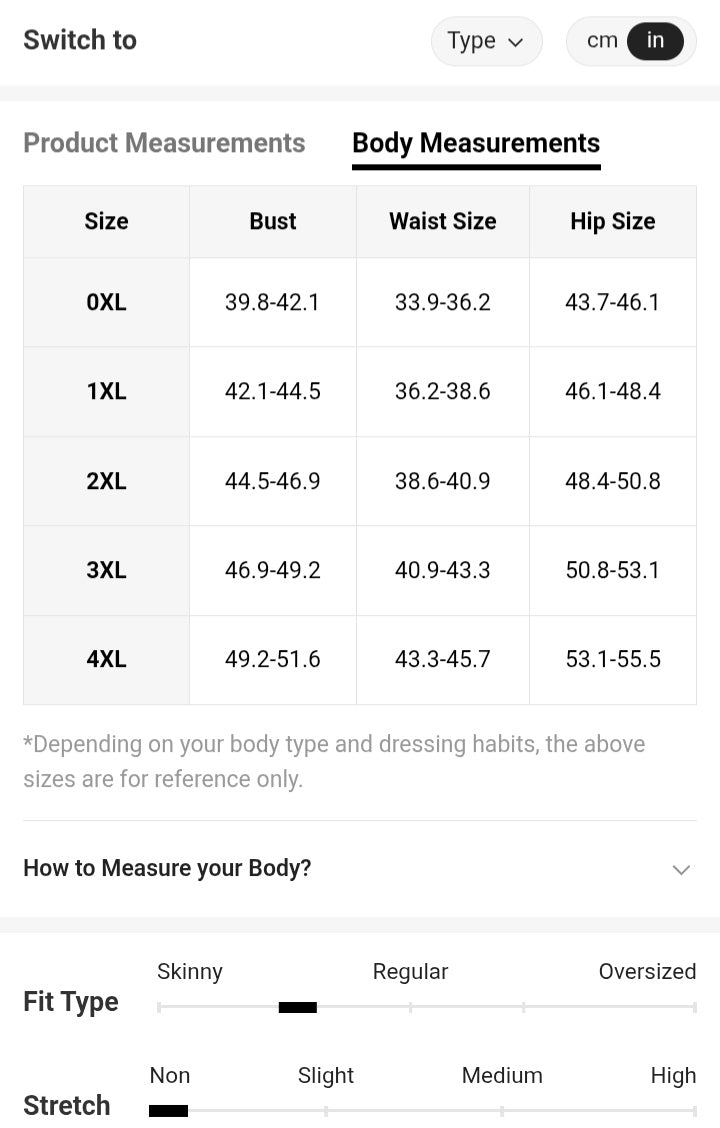Switch to Product Measurements tab
Screen dimensions: 720x1128
[164, 143]
